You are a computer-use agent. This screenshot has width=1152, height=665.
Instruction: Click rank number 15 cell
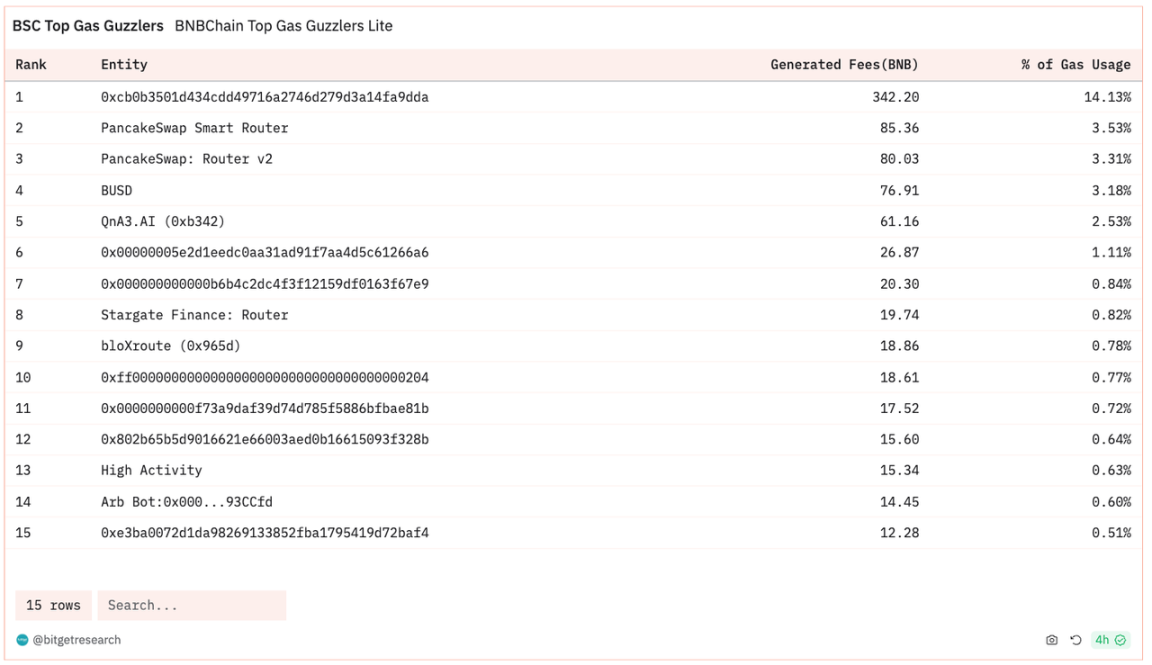pos(24,533)
